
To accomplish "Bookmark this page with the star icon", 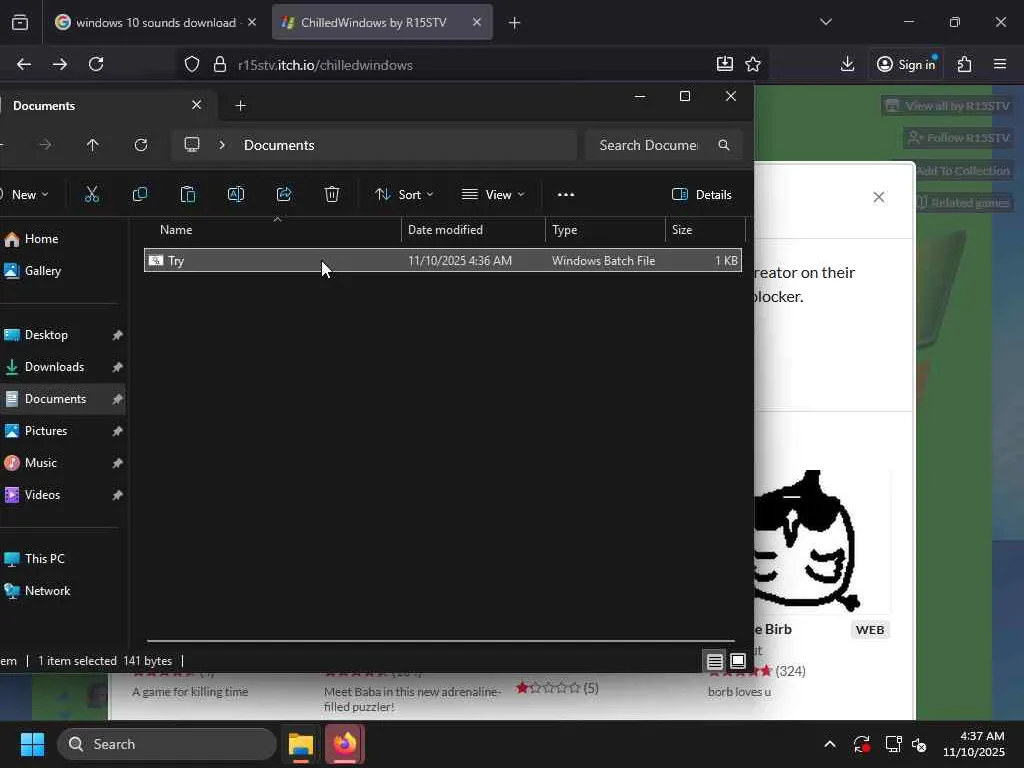I will [753, 64].
